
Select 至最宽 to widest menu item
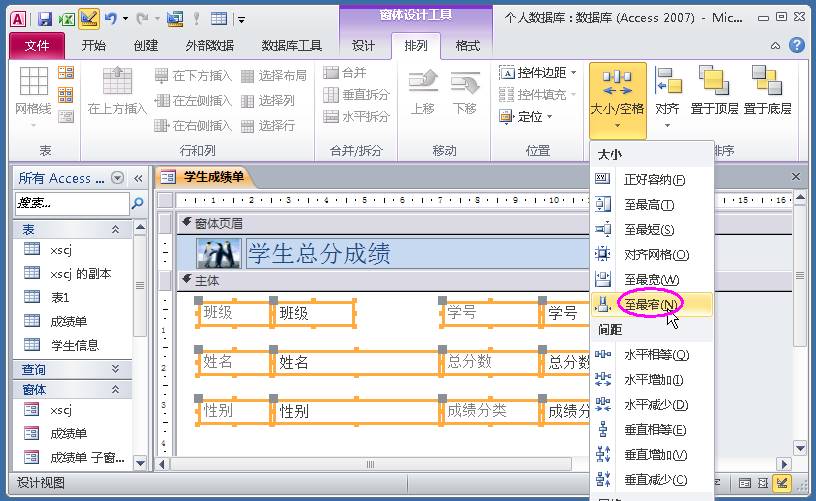tap(652, 279)
